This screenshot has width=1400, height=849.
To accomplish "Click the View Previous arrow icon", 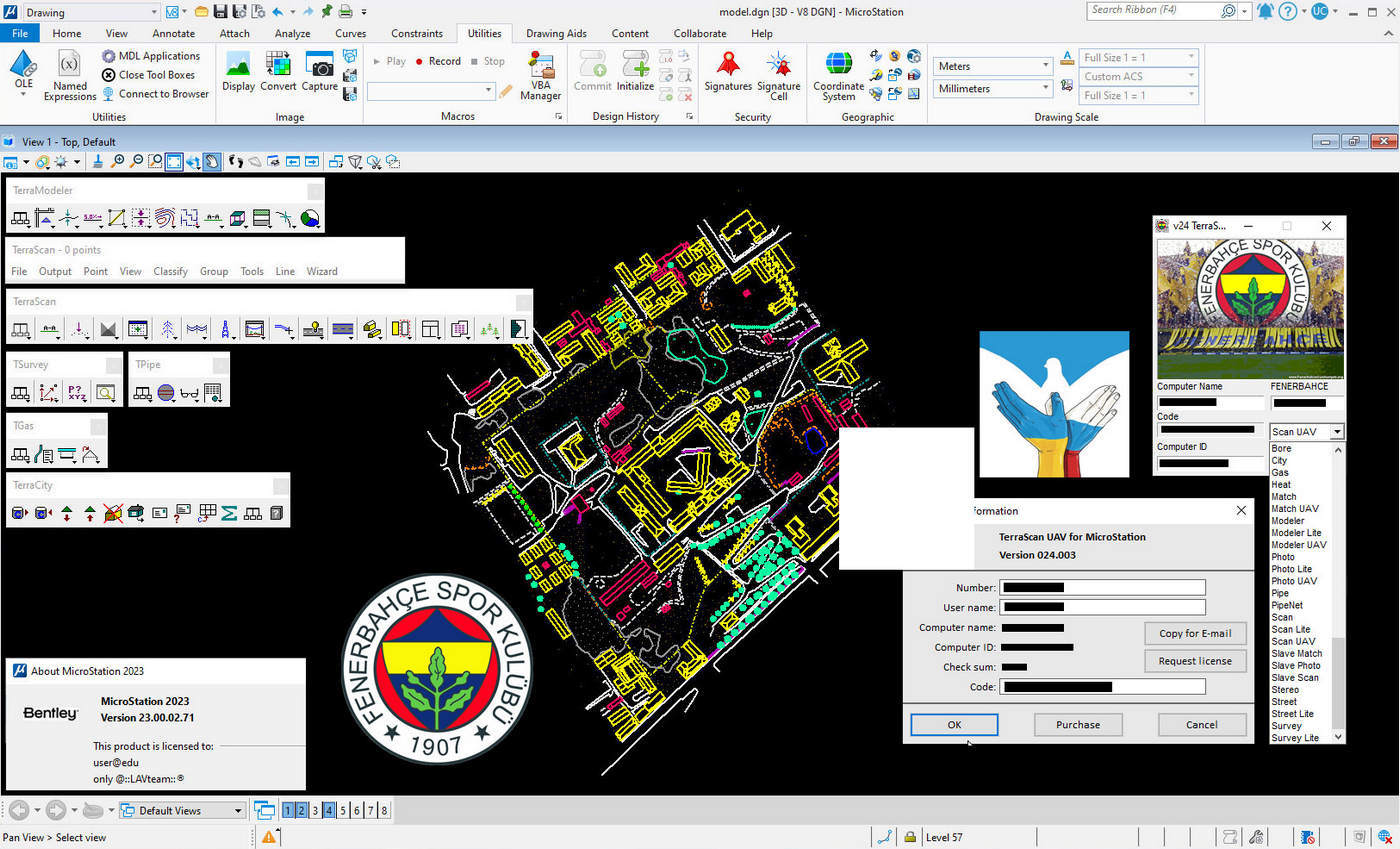I will pyautogui.click(x=293, y=161).
